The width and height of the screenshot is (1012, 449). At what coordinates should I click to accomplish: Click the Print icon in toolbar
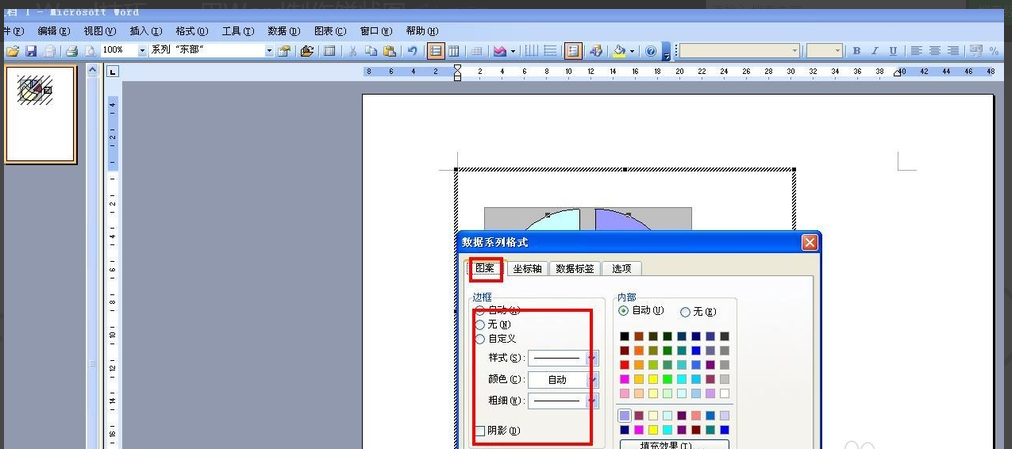tap(71, 51)
